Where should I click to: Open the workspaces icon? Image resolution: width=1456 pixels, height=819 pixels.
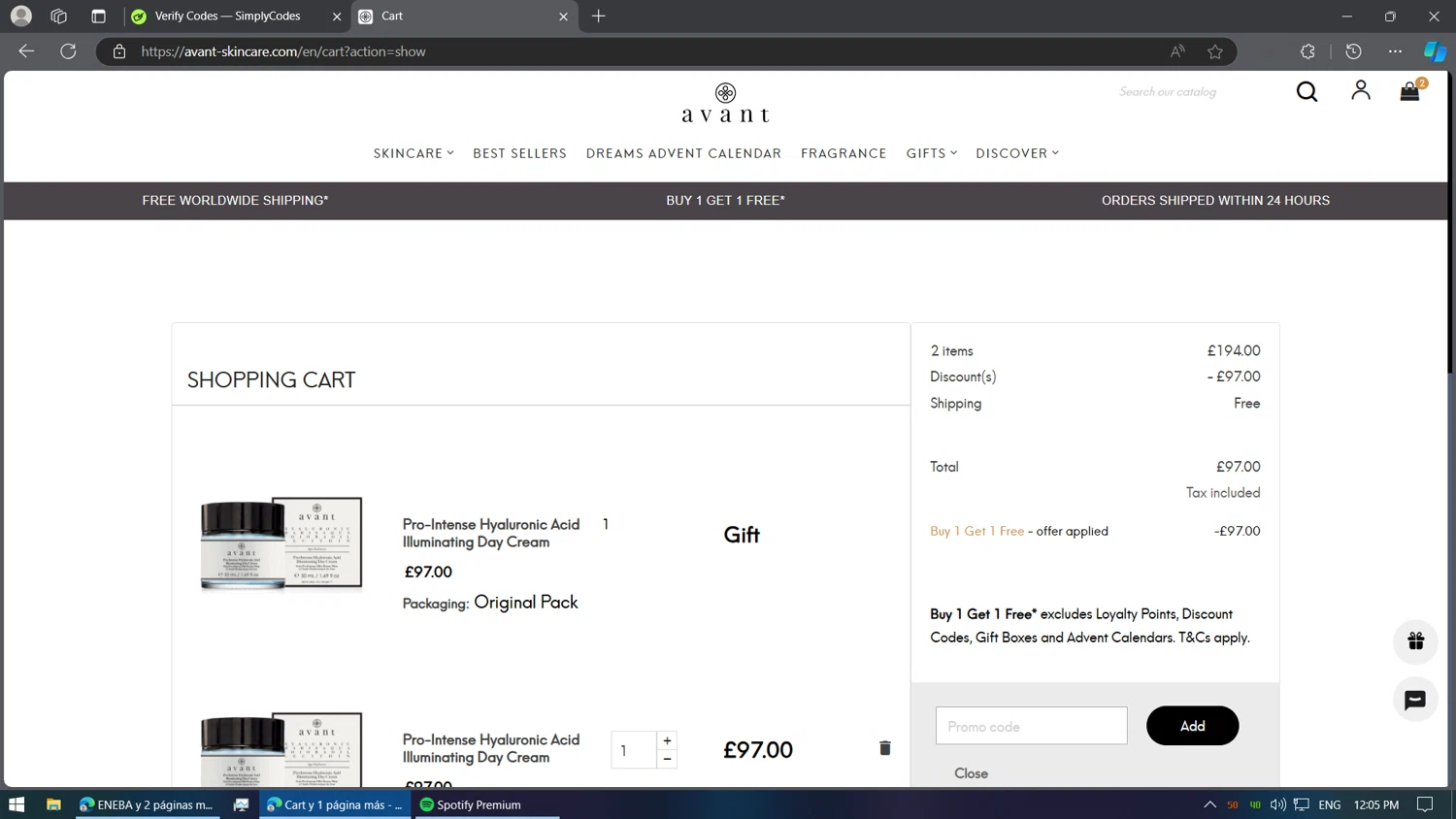tap(59, 16)
